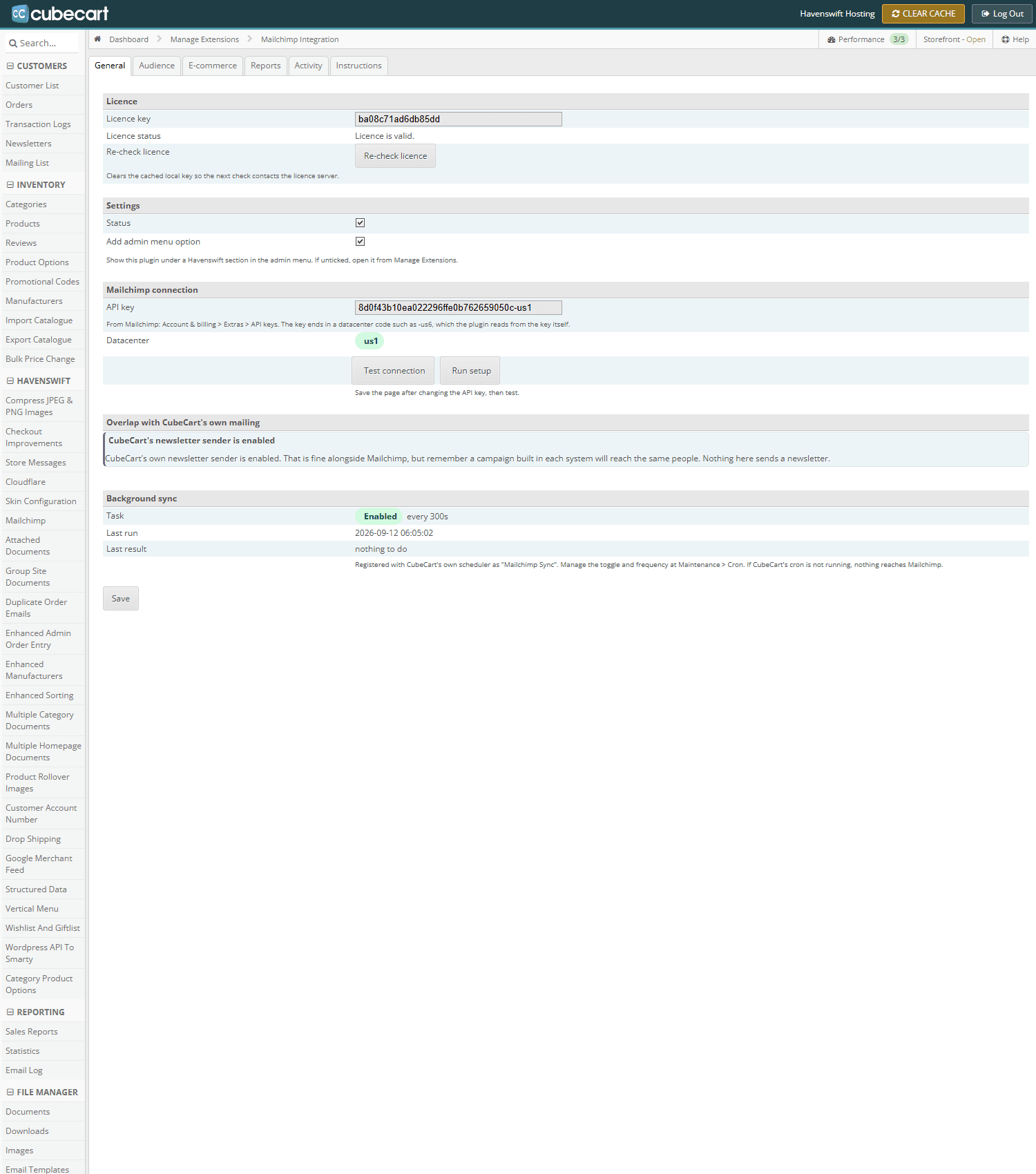Open Transaction Logs in sidebar

tap(38, 124)
